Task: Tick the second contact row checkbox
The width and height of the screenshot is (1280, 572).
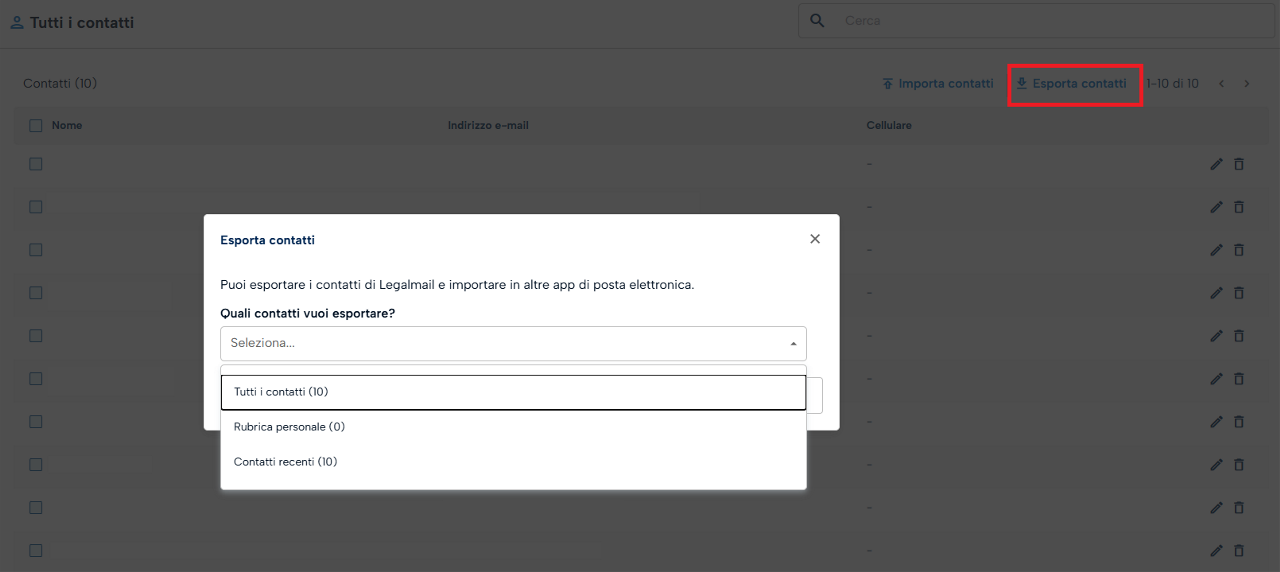Action: click(x=36, y=207)
